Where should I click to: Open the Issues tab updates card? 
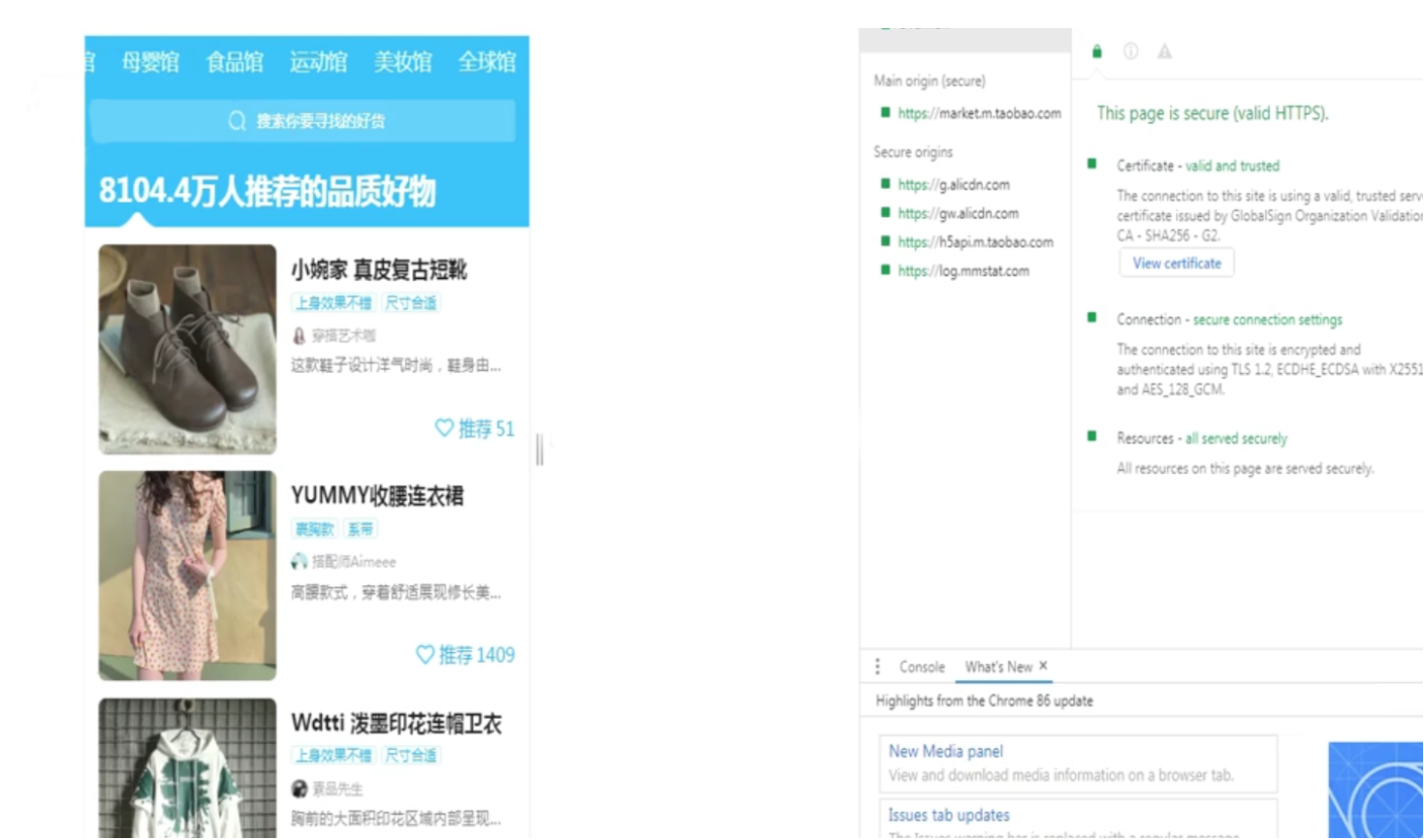[x=1078, y=819]
